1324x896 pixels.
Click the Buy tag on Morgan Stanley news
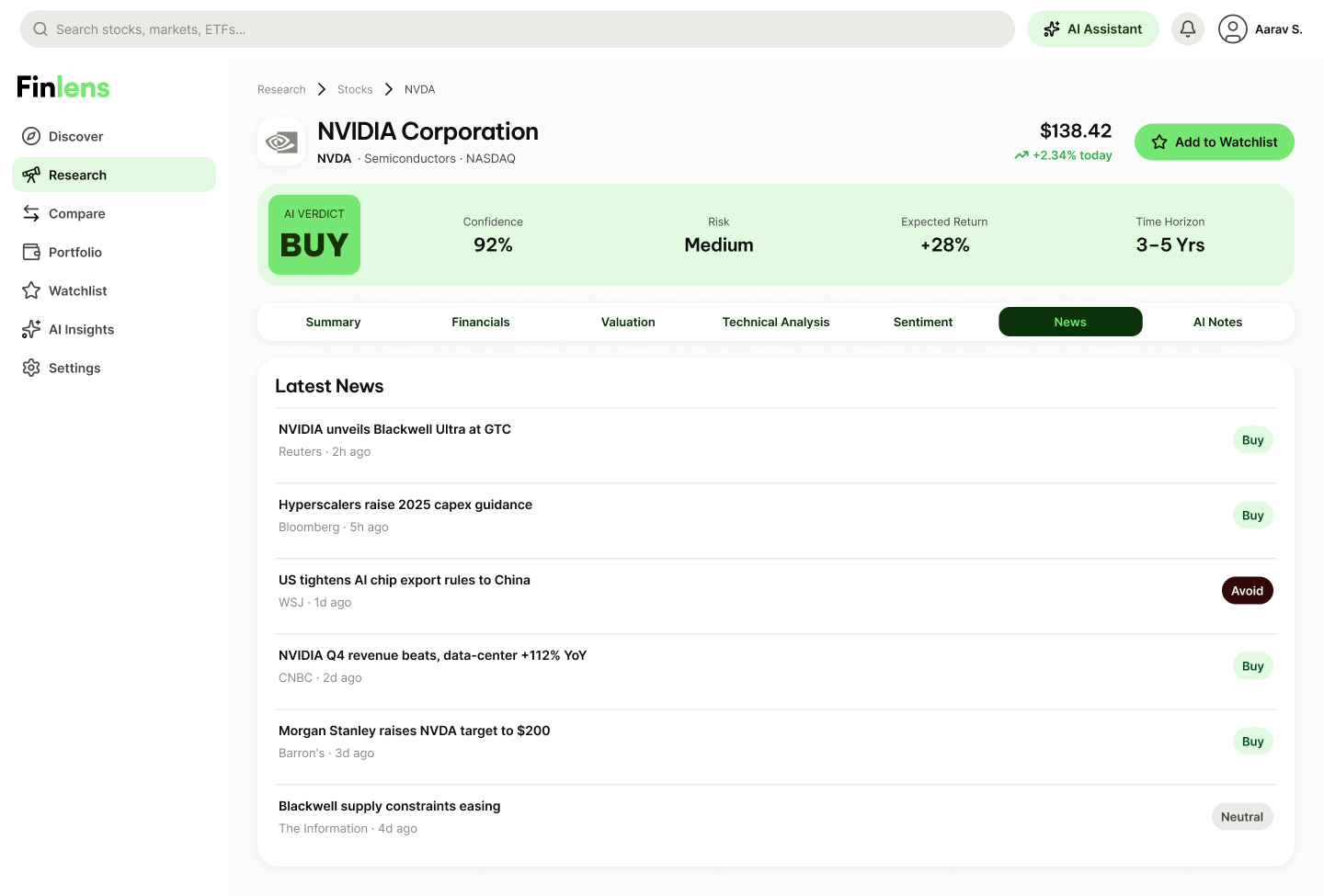[1253, 742]
